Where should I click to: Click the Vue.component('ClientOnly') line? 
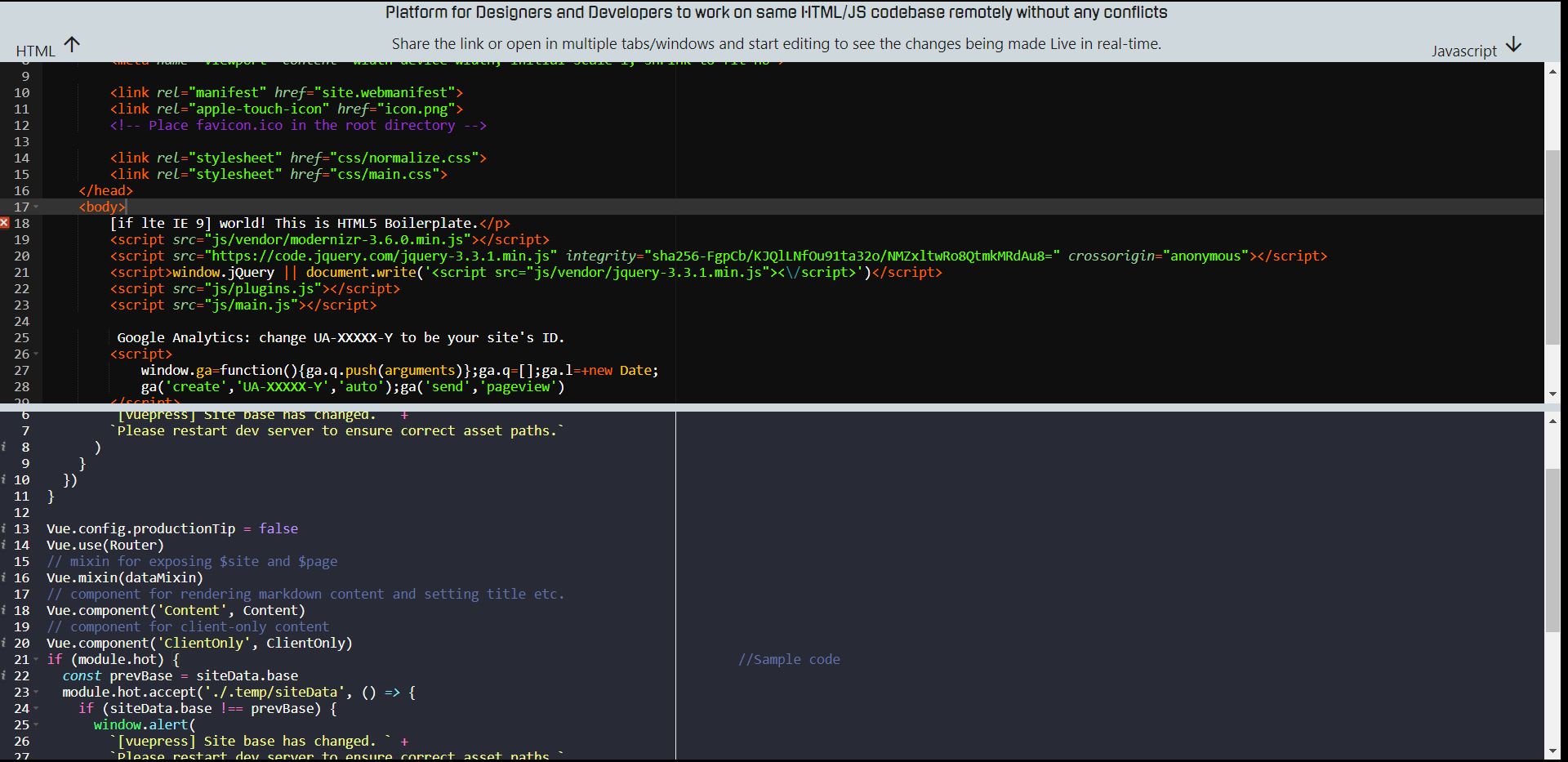point(199,643)
